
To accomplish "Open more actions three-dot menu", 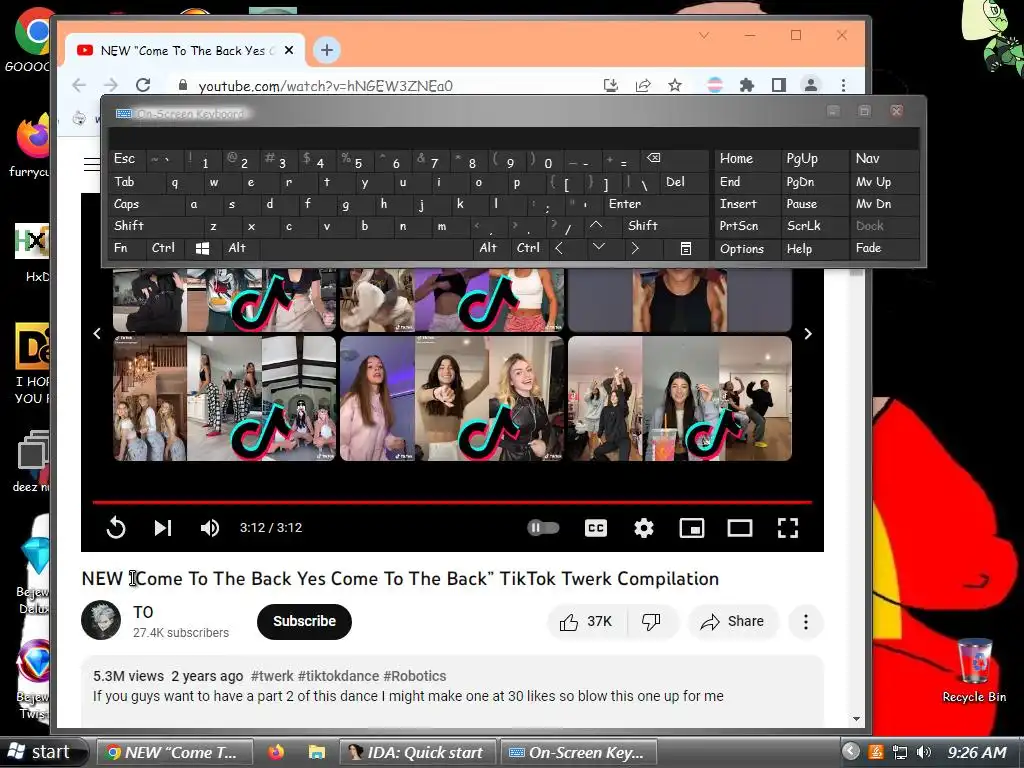I will [x=805, y=621].
